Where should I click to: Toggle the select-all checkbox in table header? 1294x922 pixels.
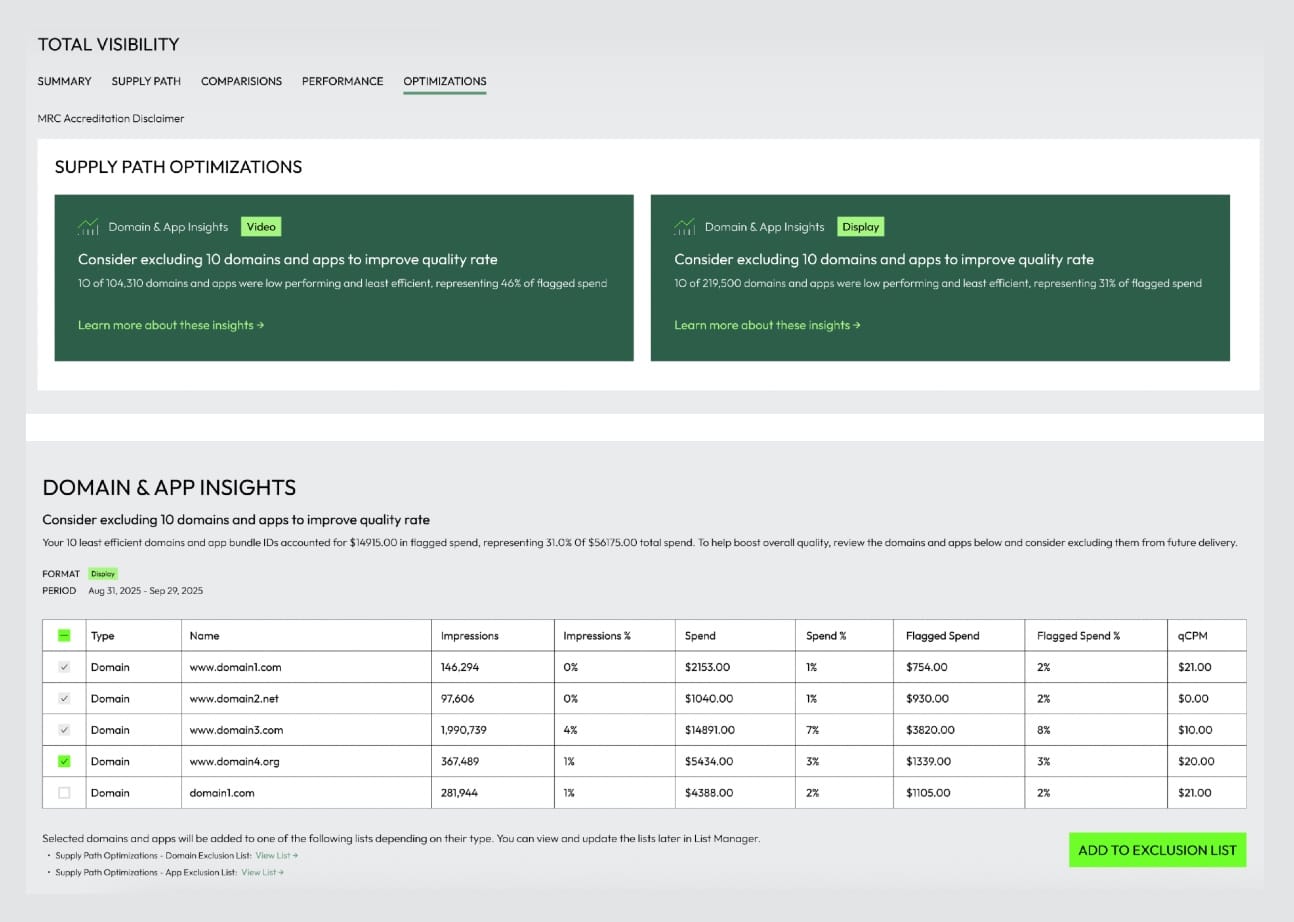(x=65, y=634)
